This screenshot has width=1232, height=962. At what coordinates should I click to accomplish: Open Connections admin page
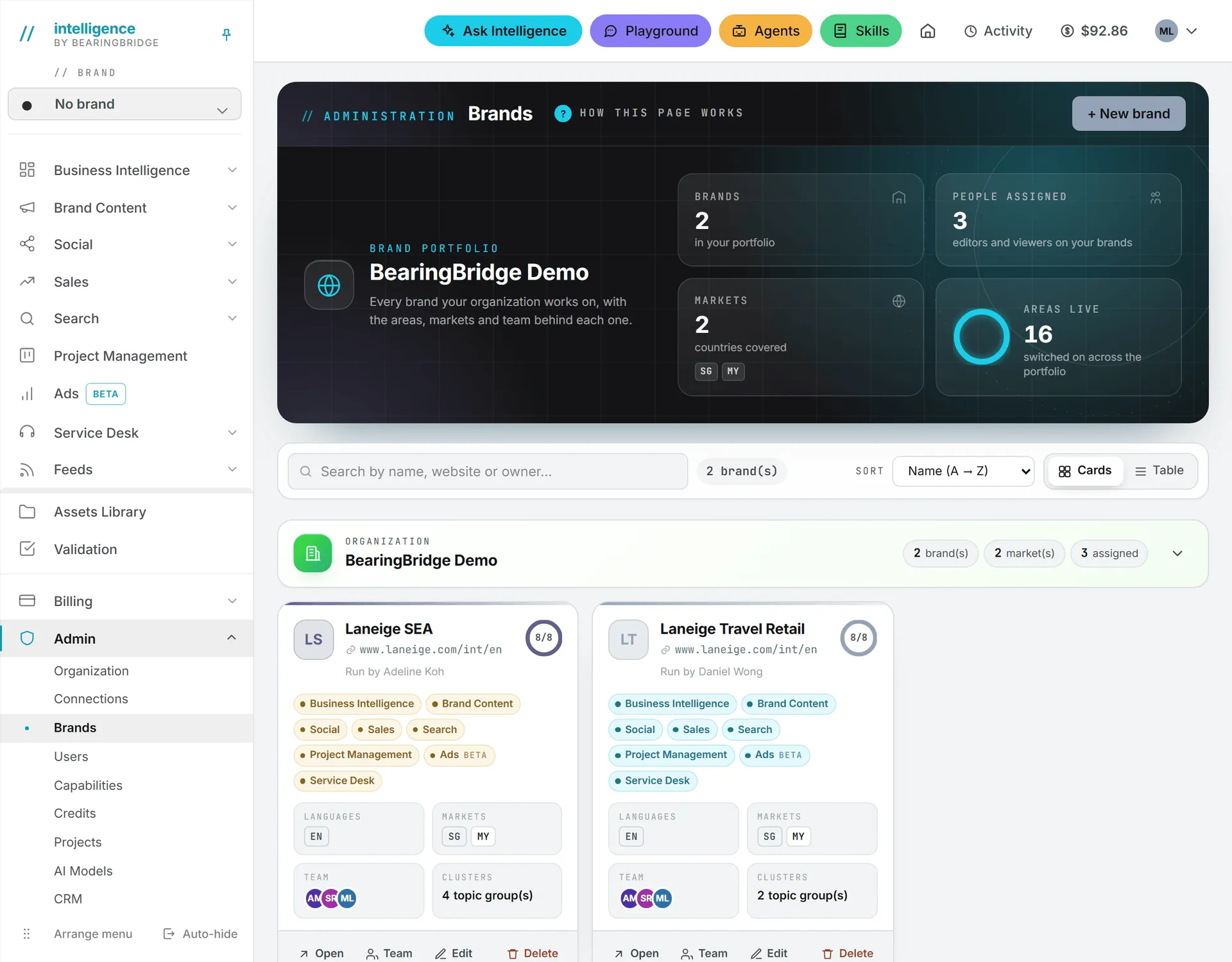click(x=91, y=699)
